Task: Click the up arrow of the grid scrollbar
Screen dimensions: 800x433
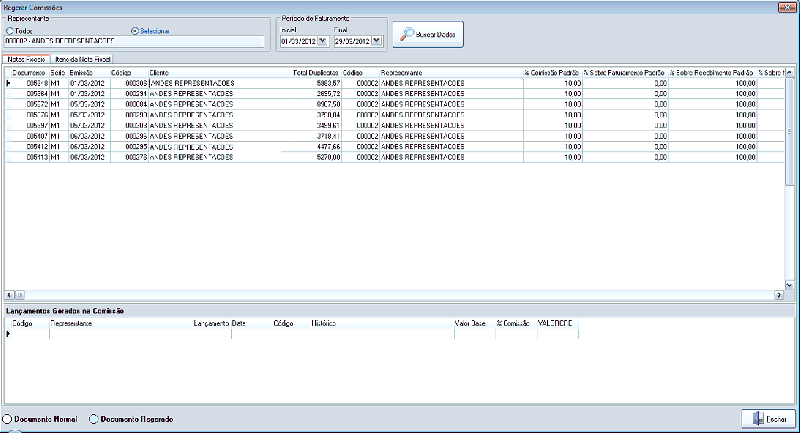Action: point(789,73)
